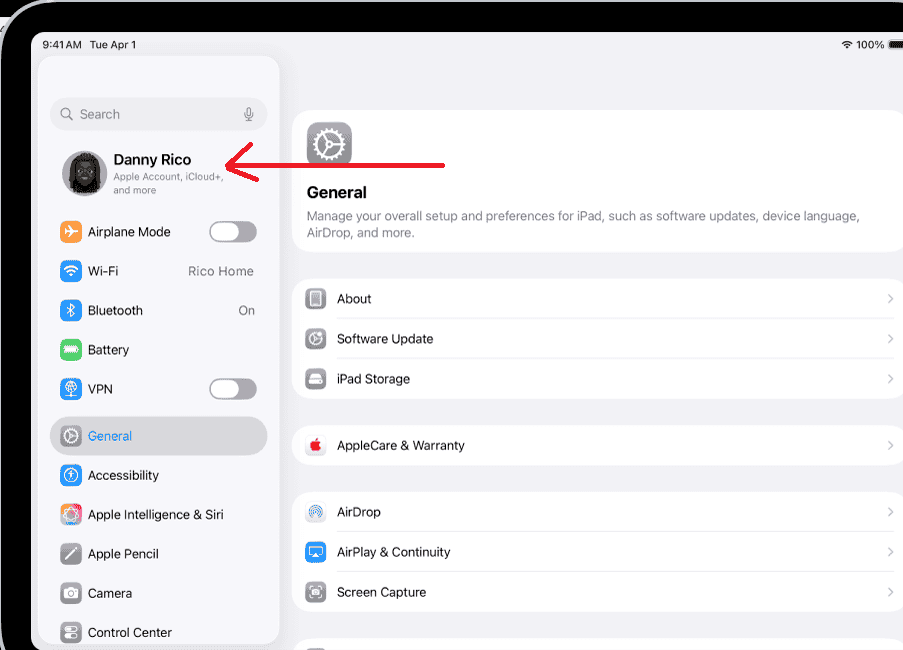Expand the Software Update row chevron

click(x=890, y=339)
